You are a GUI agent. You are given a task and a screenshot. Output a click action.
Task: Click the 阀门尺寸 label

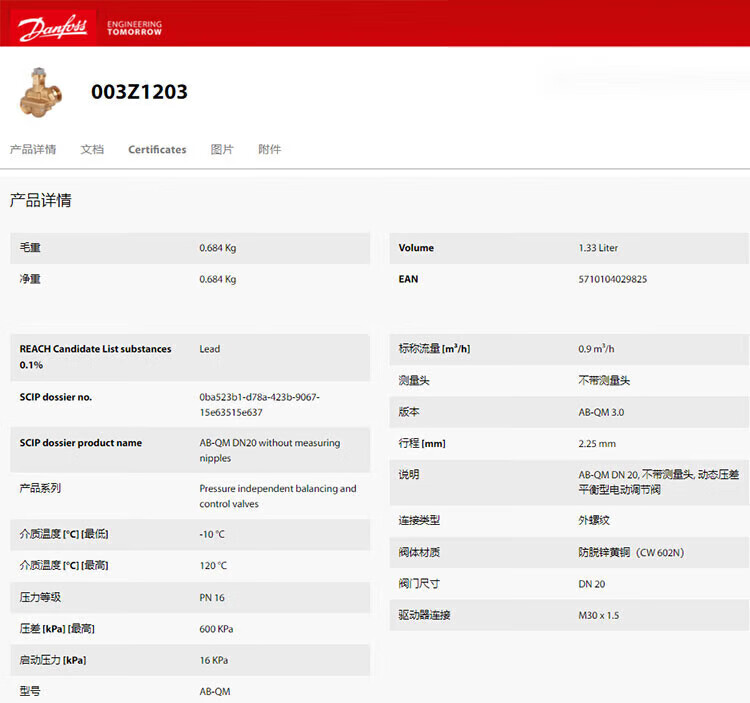419,583
